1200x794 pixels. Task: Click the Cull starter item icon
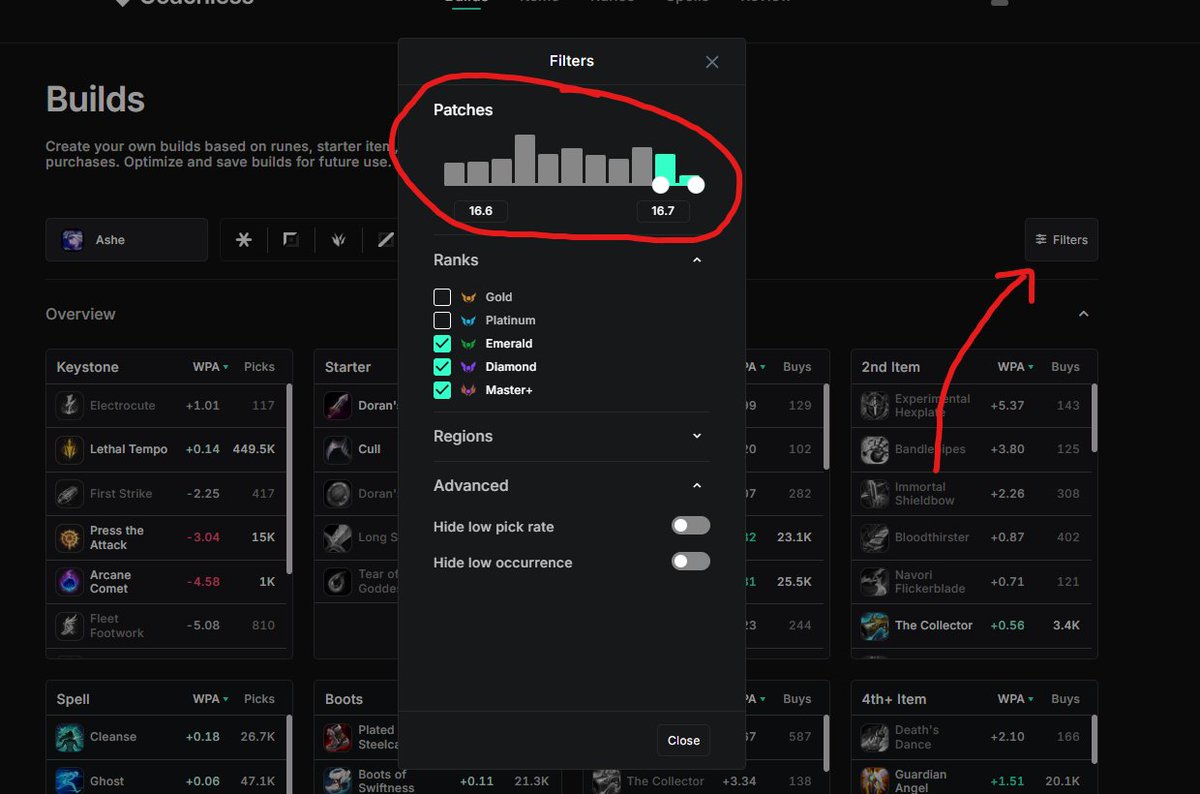click(x=338, y=449)
